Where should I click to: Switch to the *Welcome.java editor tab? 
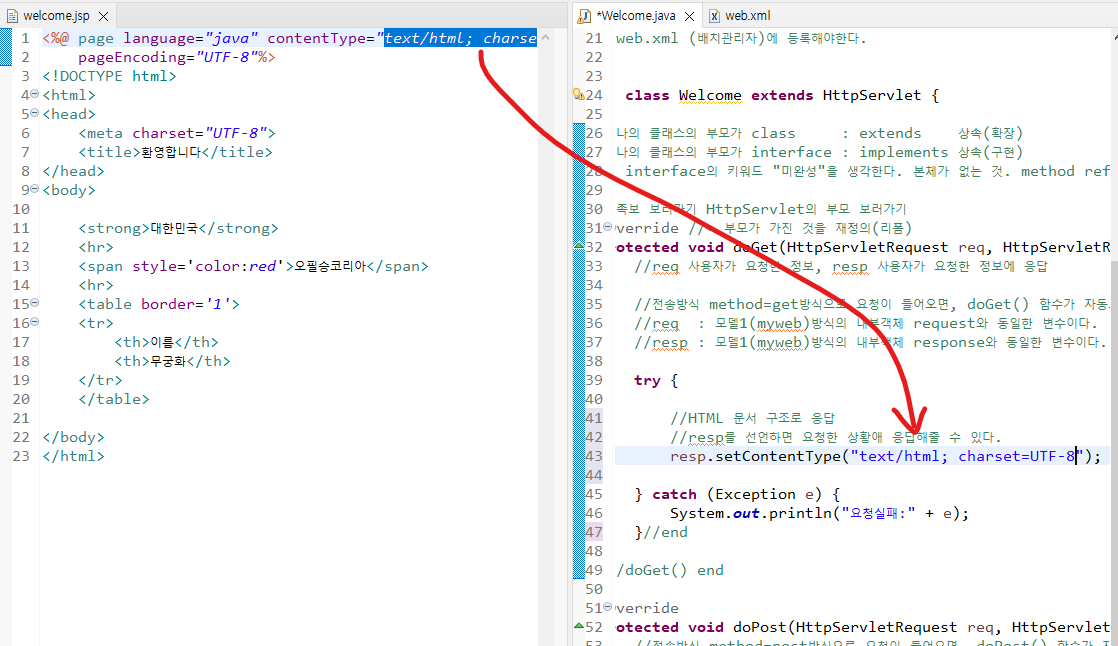(x=636, y=16)
